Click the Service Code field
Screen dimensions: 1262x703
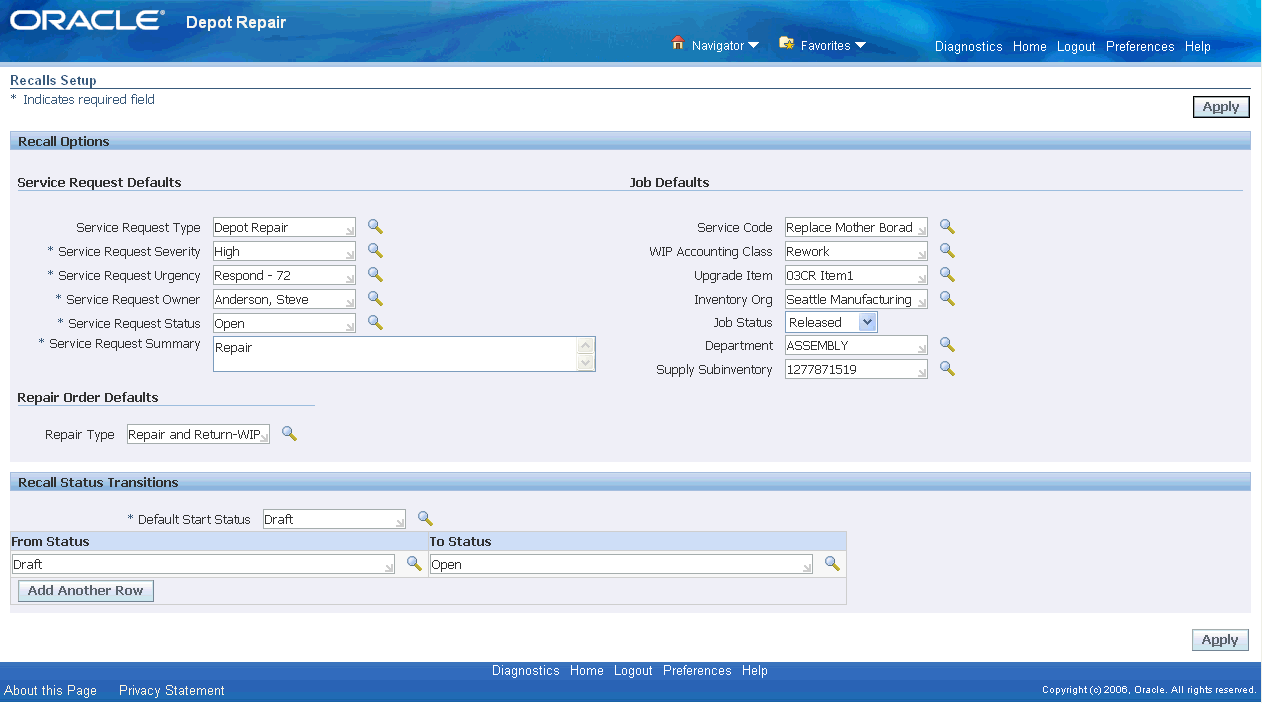[x=856, y=228]
